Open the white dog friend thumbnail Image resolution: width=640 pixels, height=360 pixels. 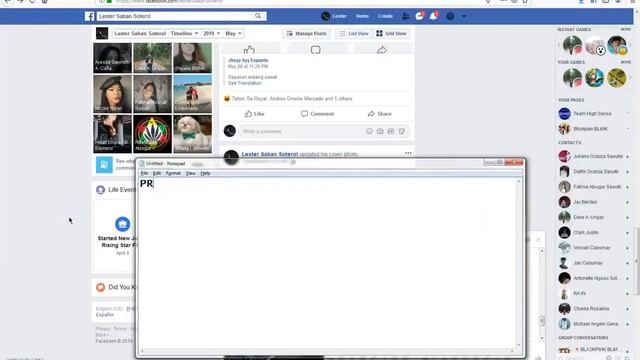193,134
